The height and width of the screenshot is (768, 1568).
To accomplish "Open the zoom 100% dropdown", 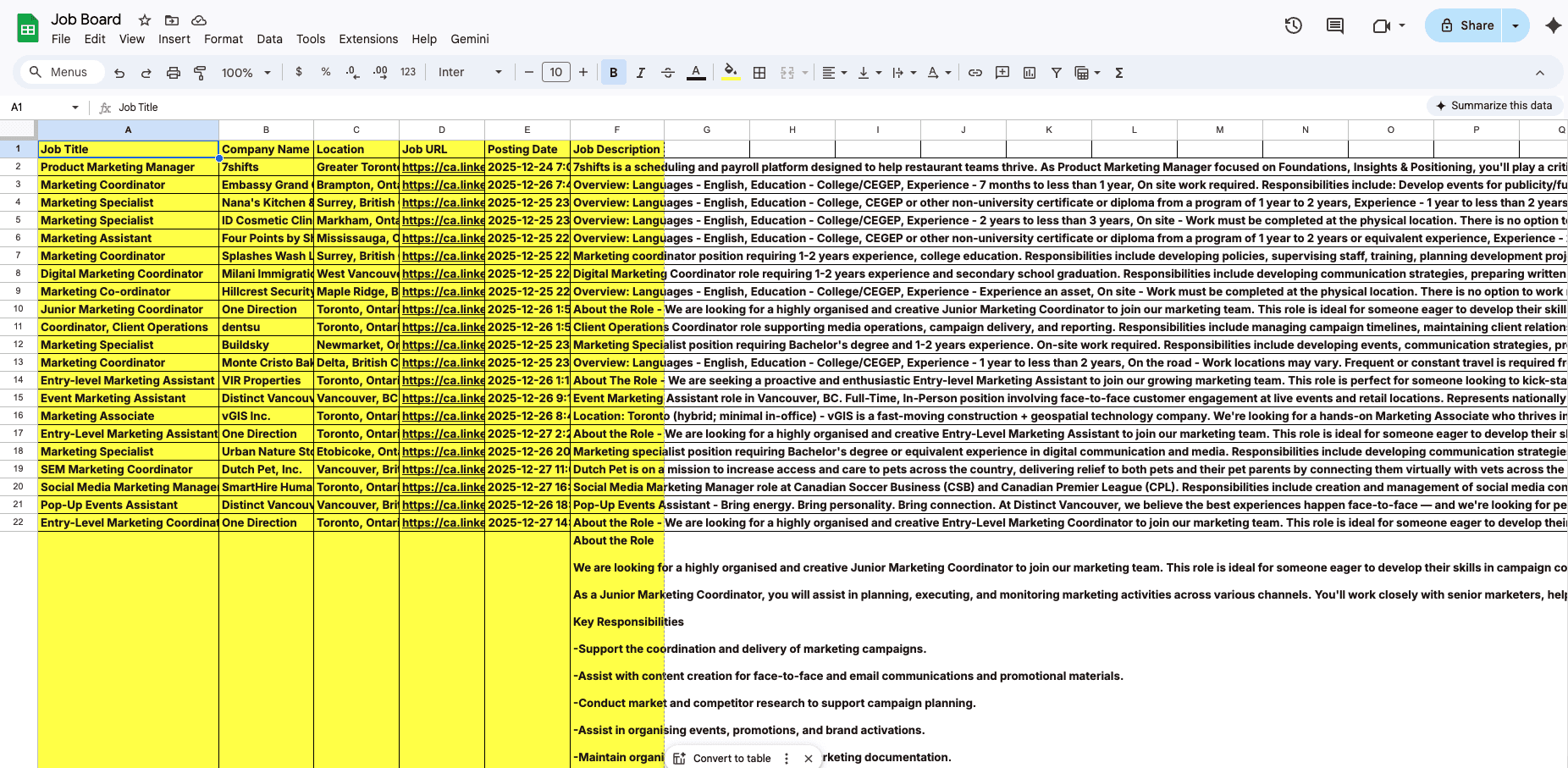I will 246,73.
